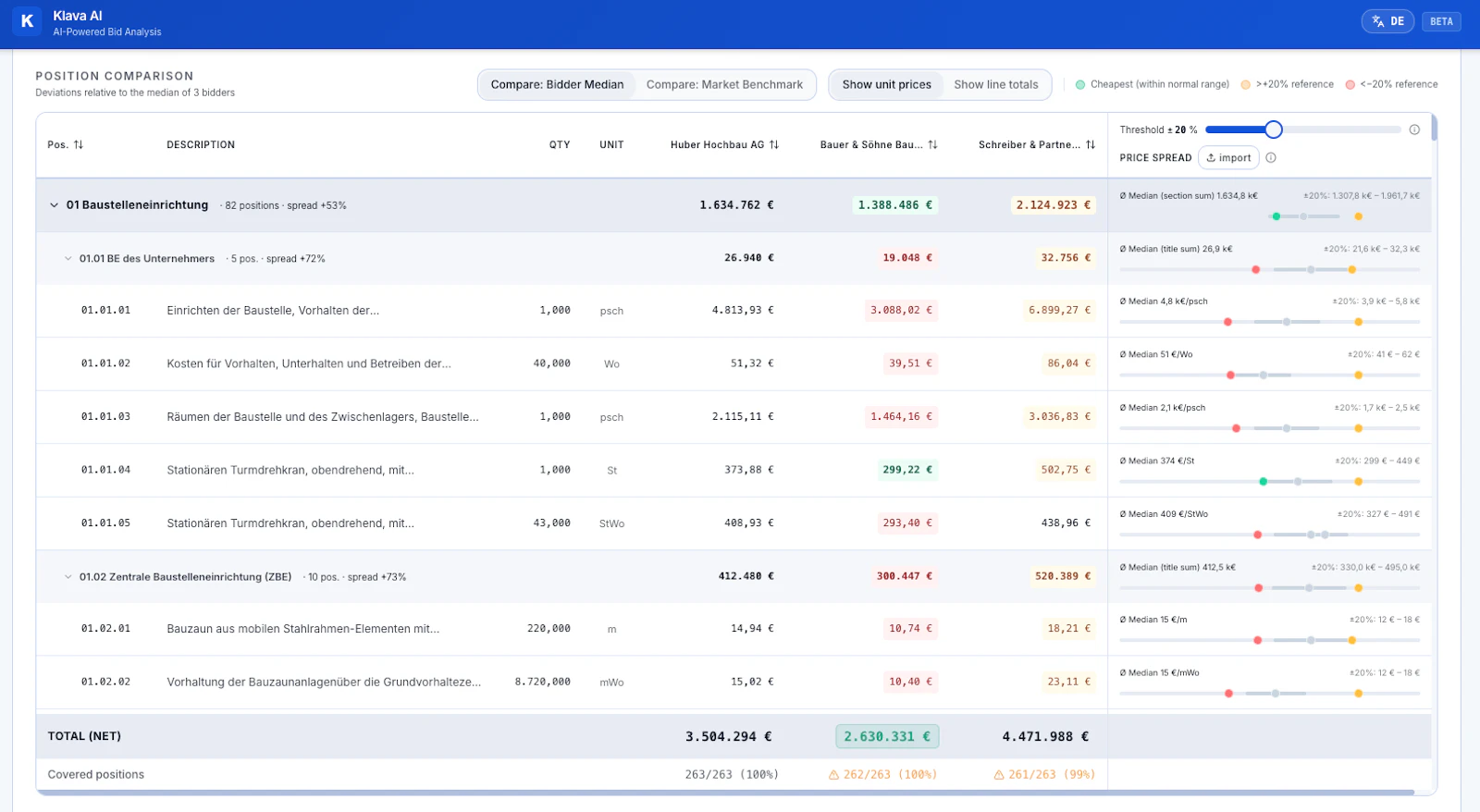Click info icon beside import button
The image size is (1480, 812).
pyautogui.click(x=1271, y=157)
